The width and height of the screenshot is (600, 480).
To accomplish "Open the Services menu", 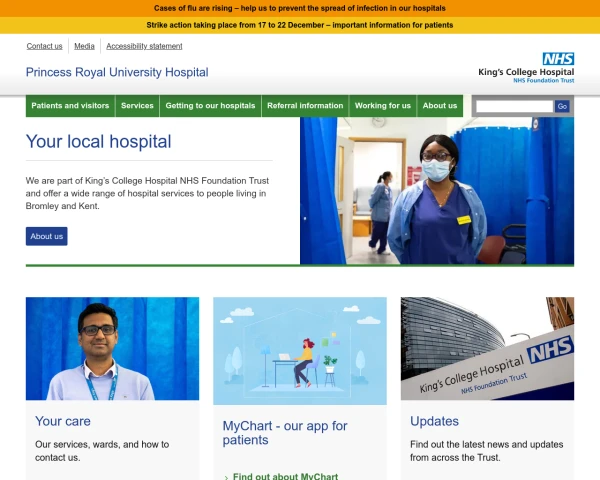I will coord(137,106).
